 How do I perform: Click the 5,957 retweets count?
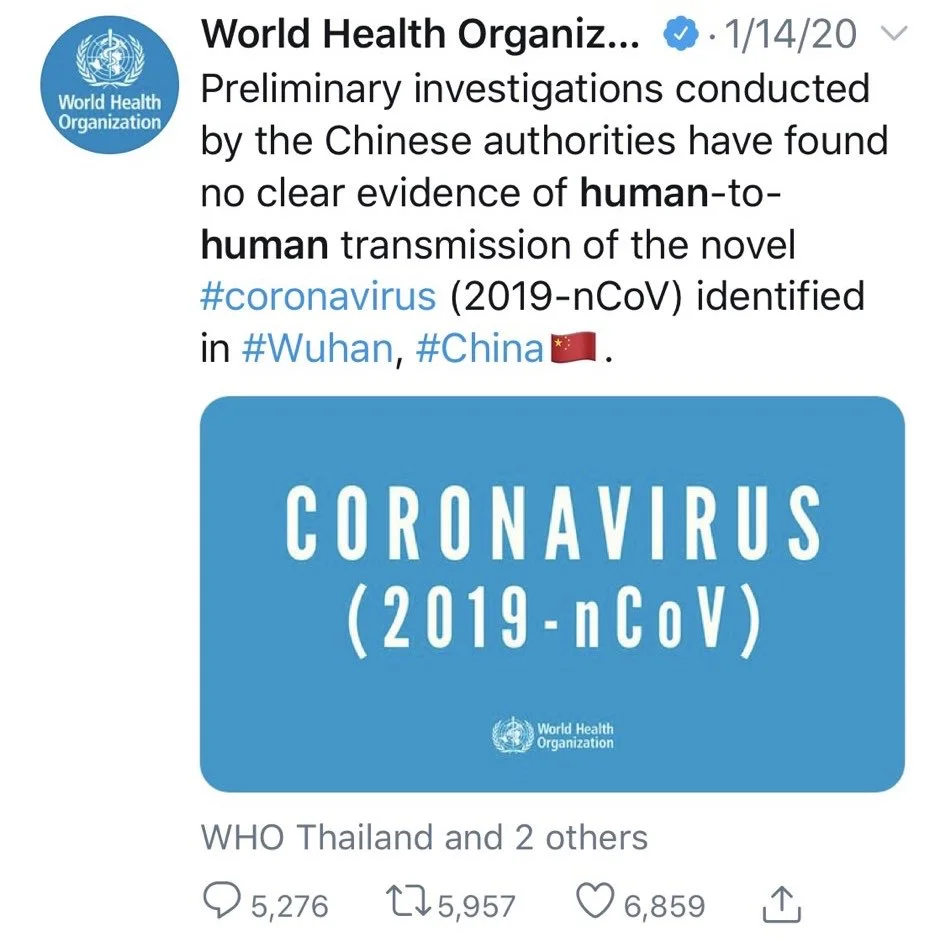coord(476,906)
